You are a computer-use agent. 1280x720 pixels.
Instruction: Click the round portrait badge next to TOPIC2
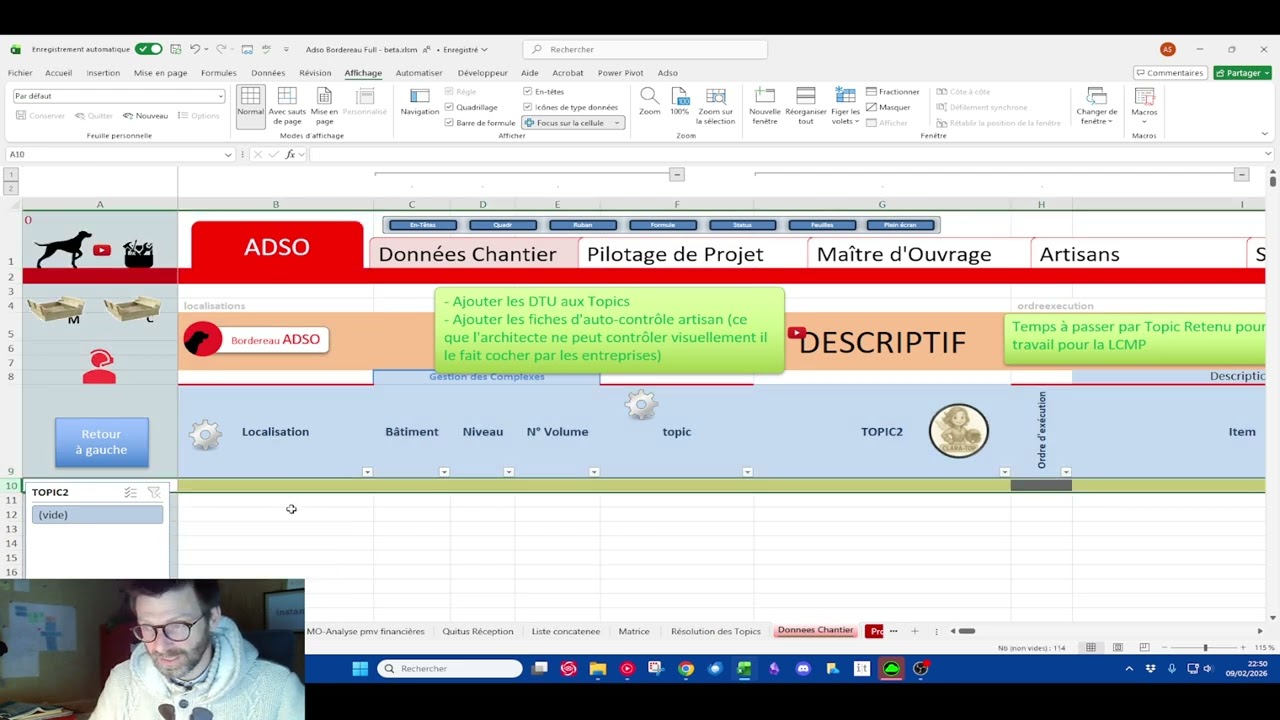[x=958, y=431]
